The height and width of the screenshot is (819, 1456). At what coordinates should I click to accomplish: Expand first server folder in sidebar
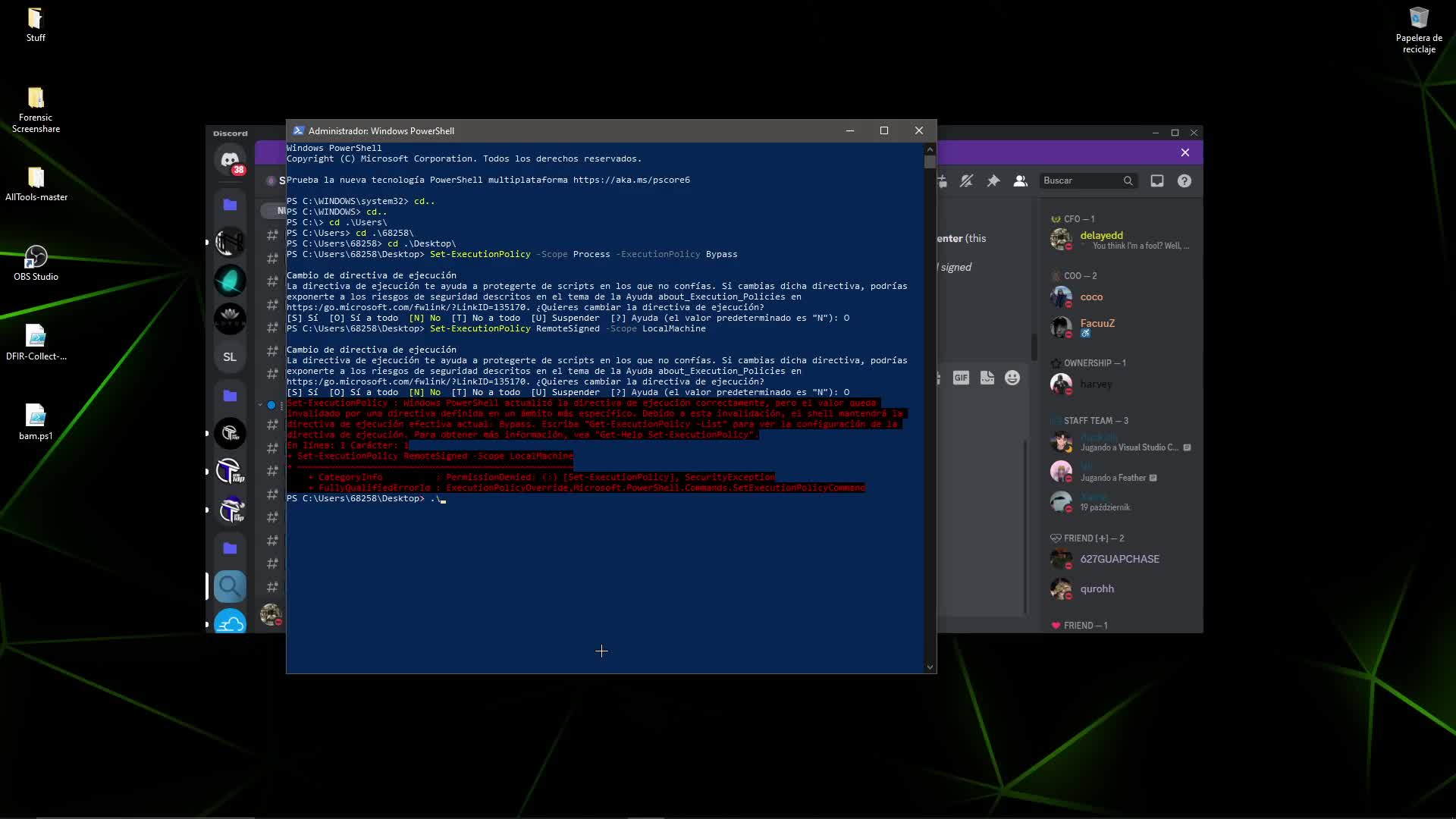pyautogui.click(x=230, y=205)
